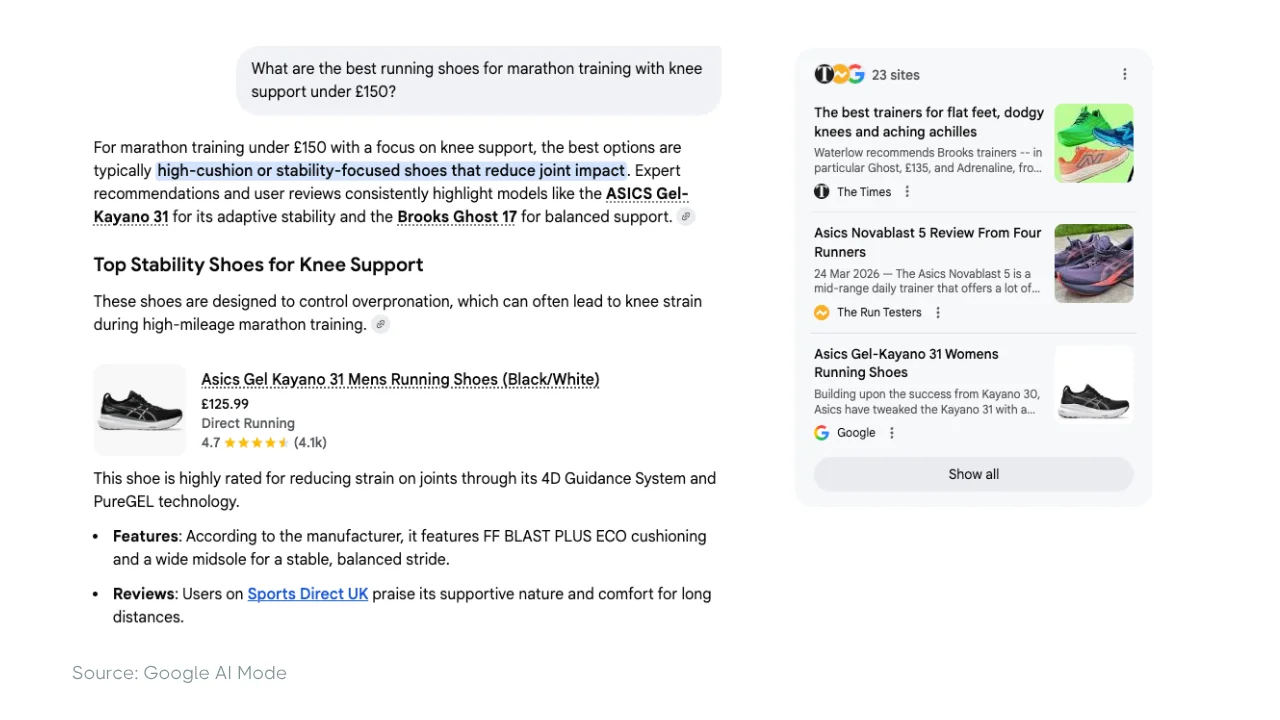Image resolution: width=1280 pixels, height=720 pixels.
Task: Click the Google favicon beside the Kayano source
Action: pos(823,432)
